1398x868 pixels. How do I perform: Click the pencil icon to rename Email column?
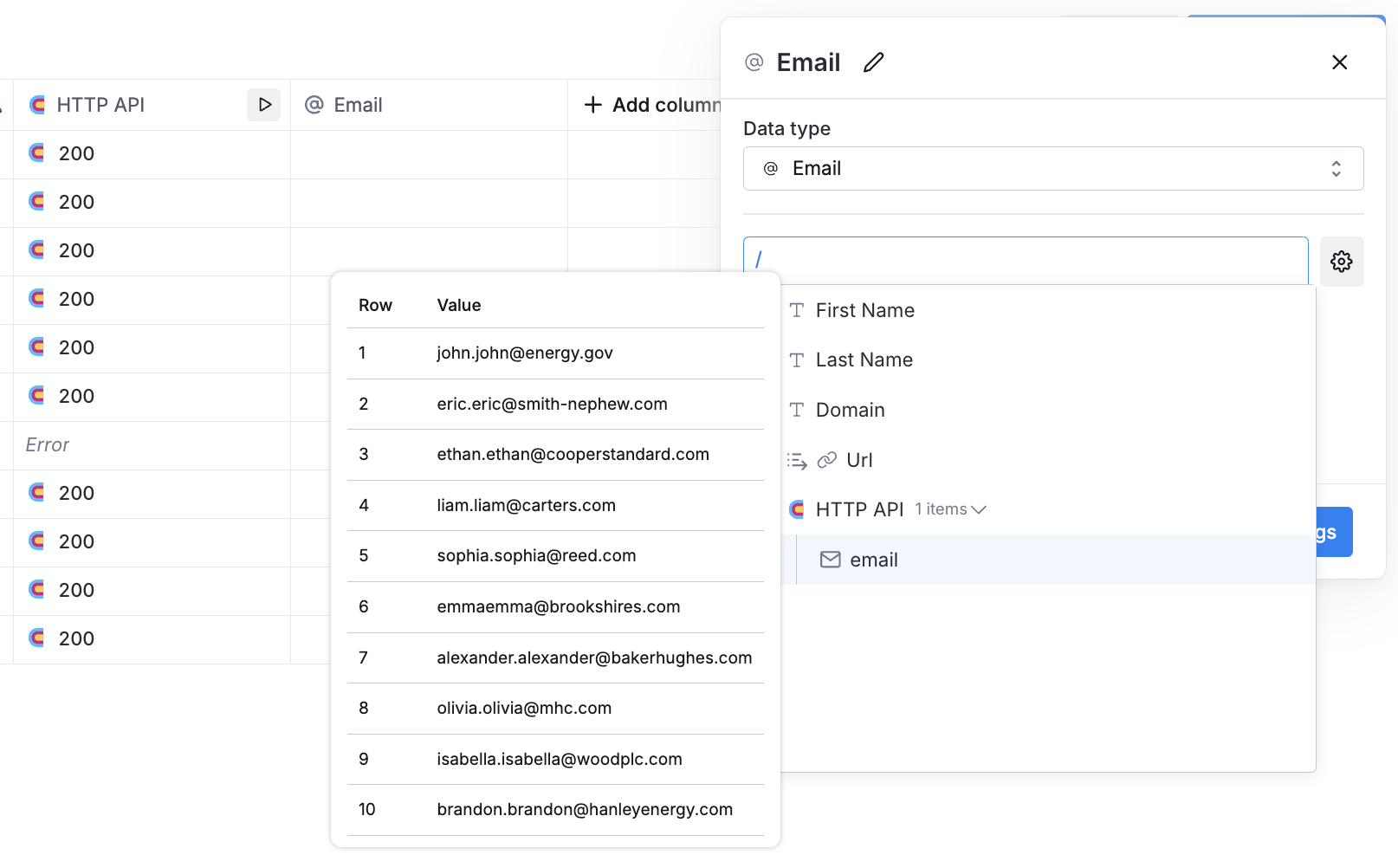pos(873,62)
